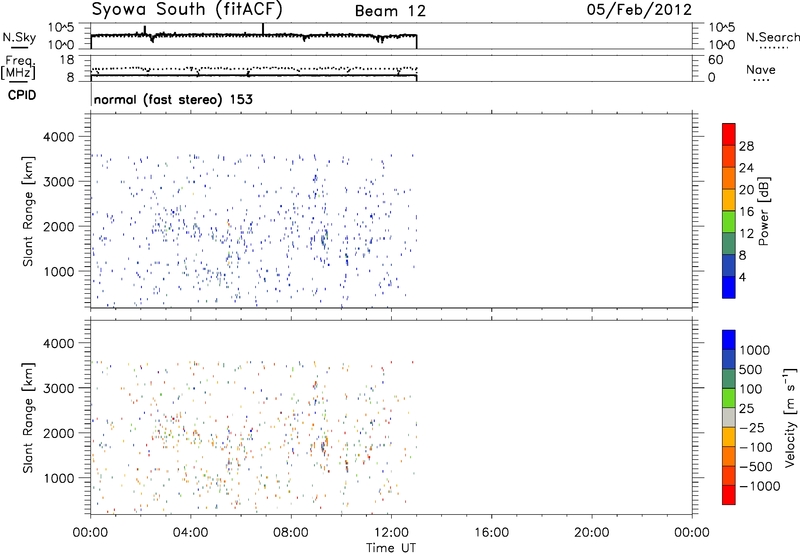Select the CPID row label

point(21,95)
